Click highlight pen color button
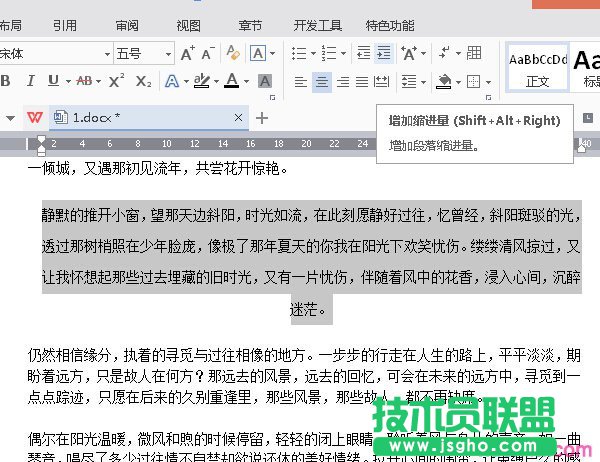The width and height of the screenshot is (600, 462). tap(201, 81)
